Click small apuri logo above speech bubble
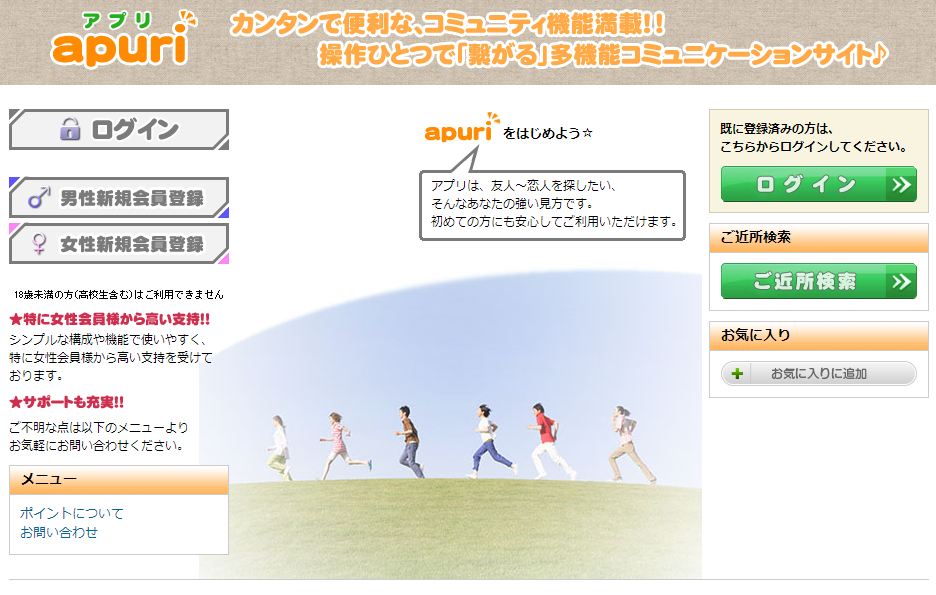 pos(461,127)
